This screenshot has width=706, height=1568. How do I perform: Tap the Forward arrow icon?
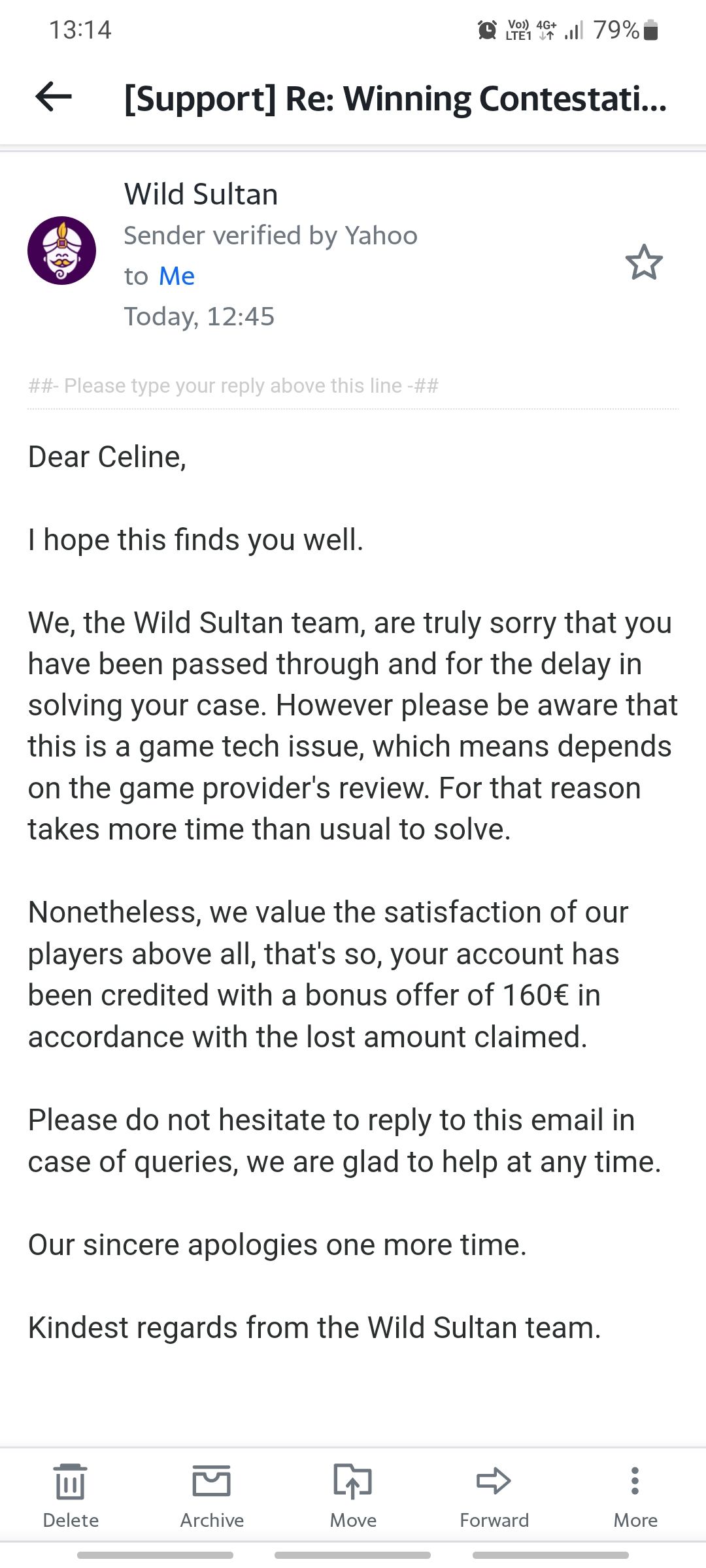pyautogui.click(x=494, y=1480)
